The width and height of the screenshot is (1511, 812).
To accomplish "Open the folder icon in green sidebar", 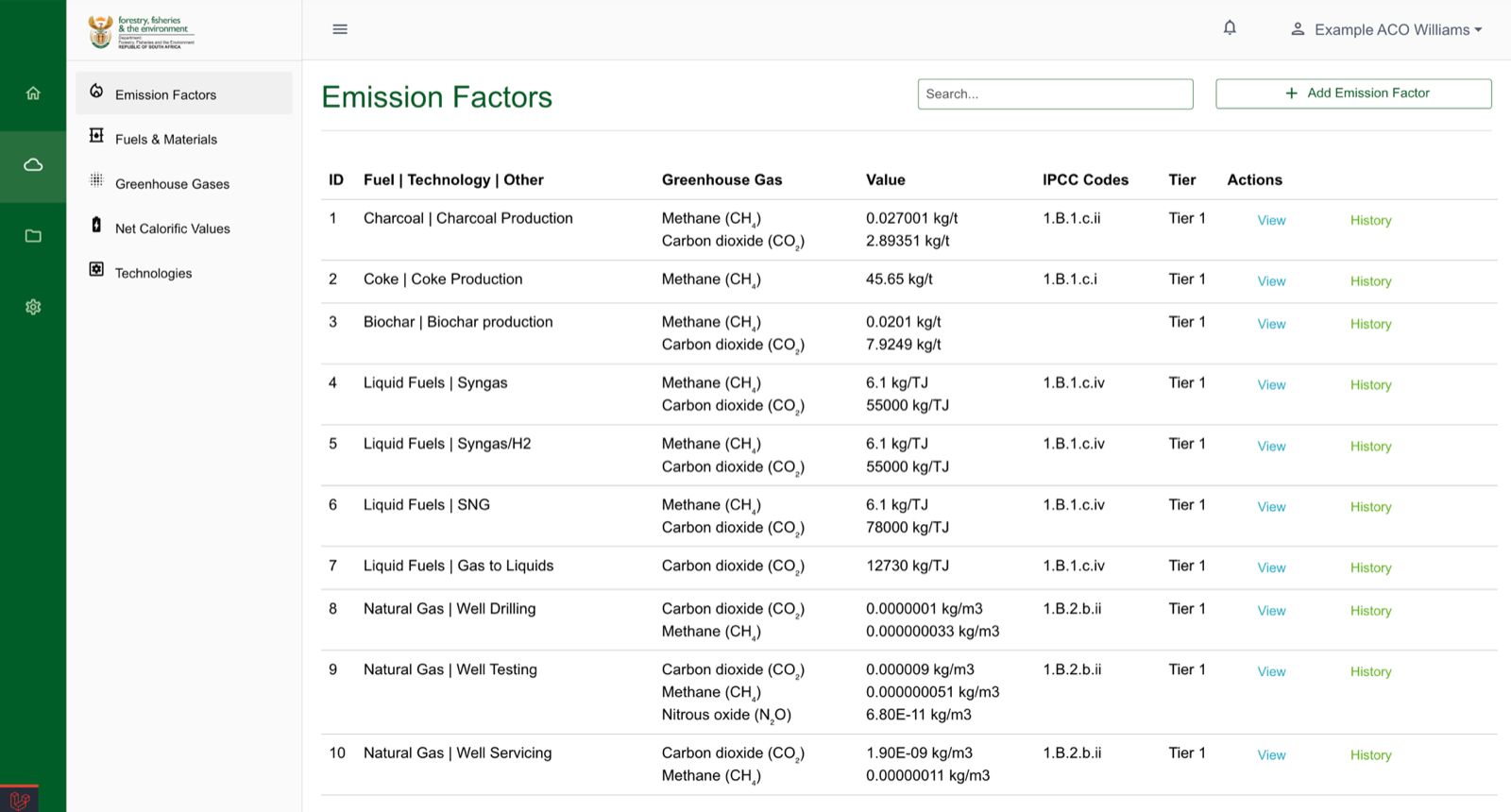I will tap(33, 236).
